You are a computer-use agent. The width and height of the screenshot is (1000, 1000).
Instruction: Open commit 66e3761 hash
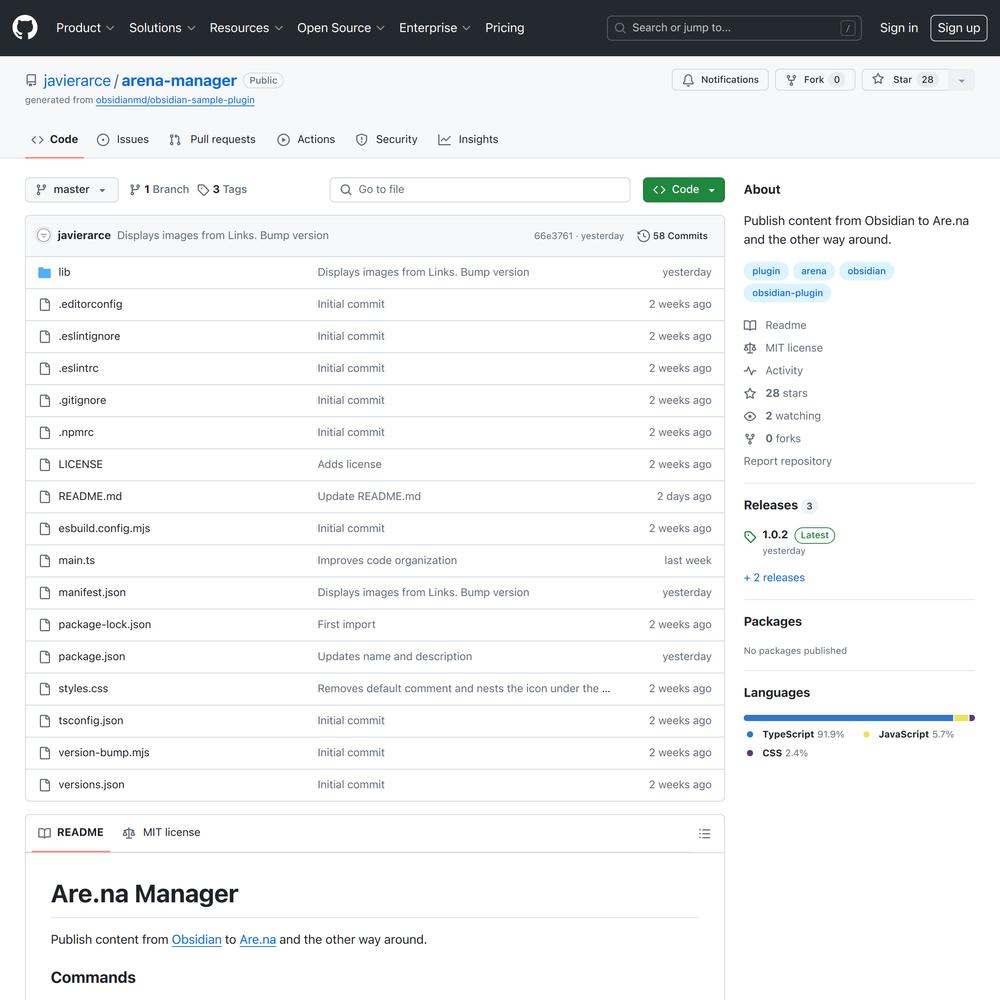[x=553, y=236]
